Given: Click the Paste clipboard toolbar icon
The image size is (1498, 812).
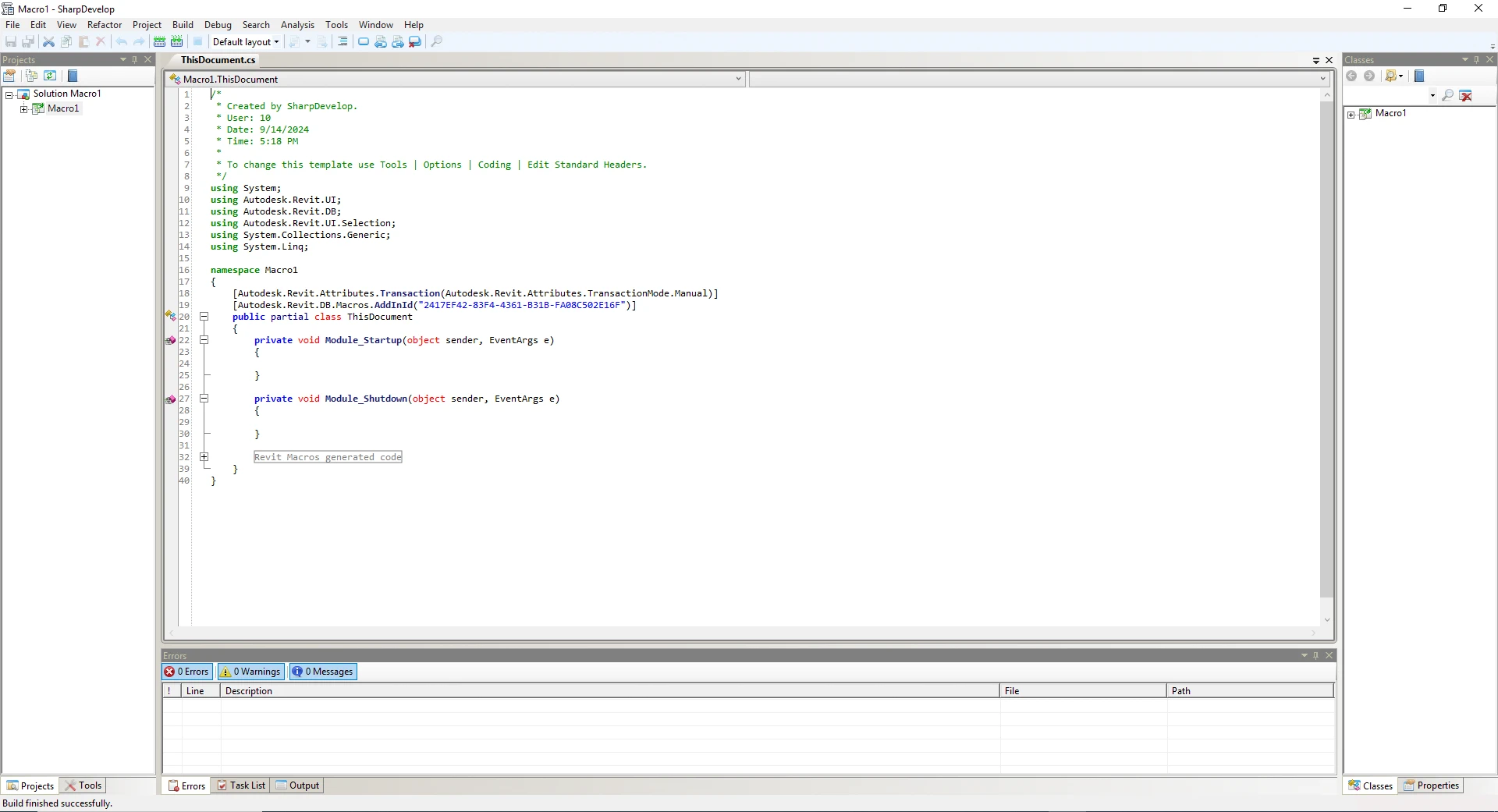Looking at the screenshot, I should pos(83,42).
